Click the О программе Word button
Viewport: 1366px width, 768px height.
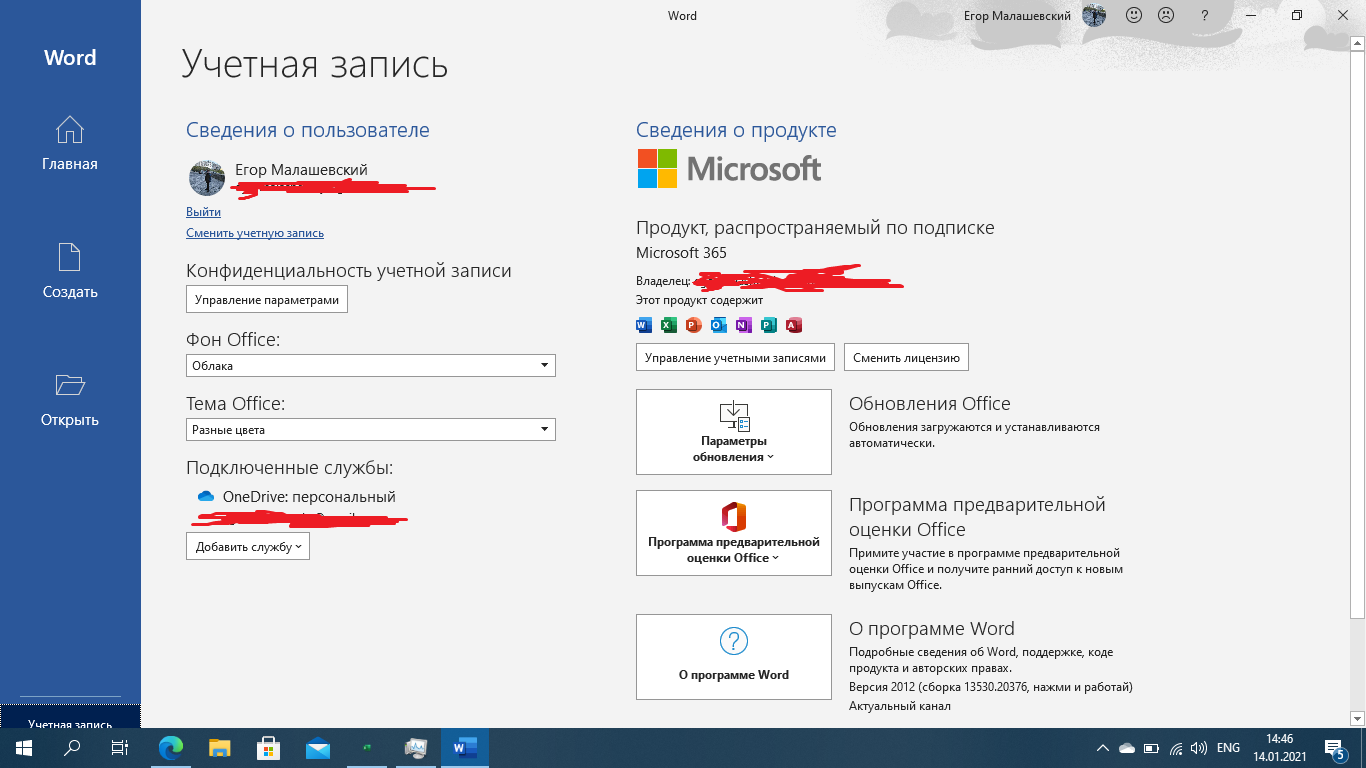[x=734, y=657]
